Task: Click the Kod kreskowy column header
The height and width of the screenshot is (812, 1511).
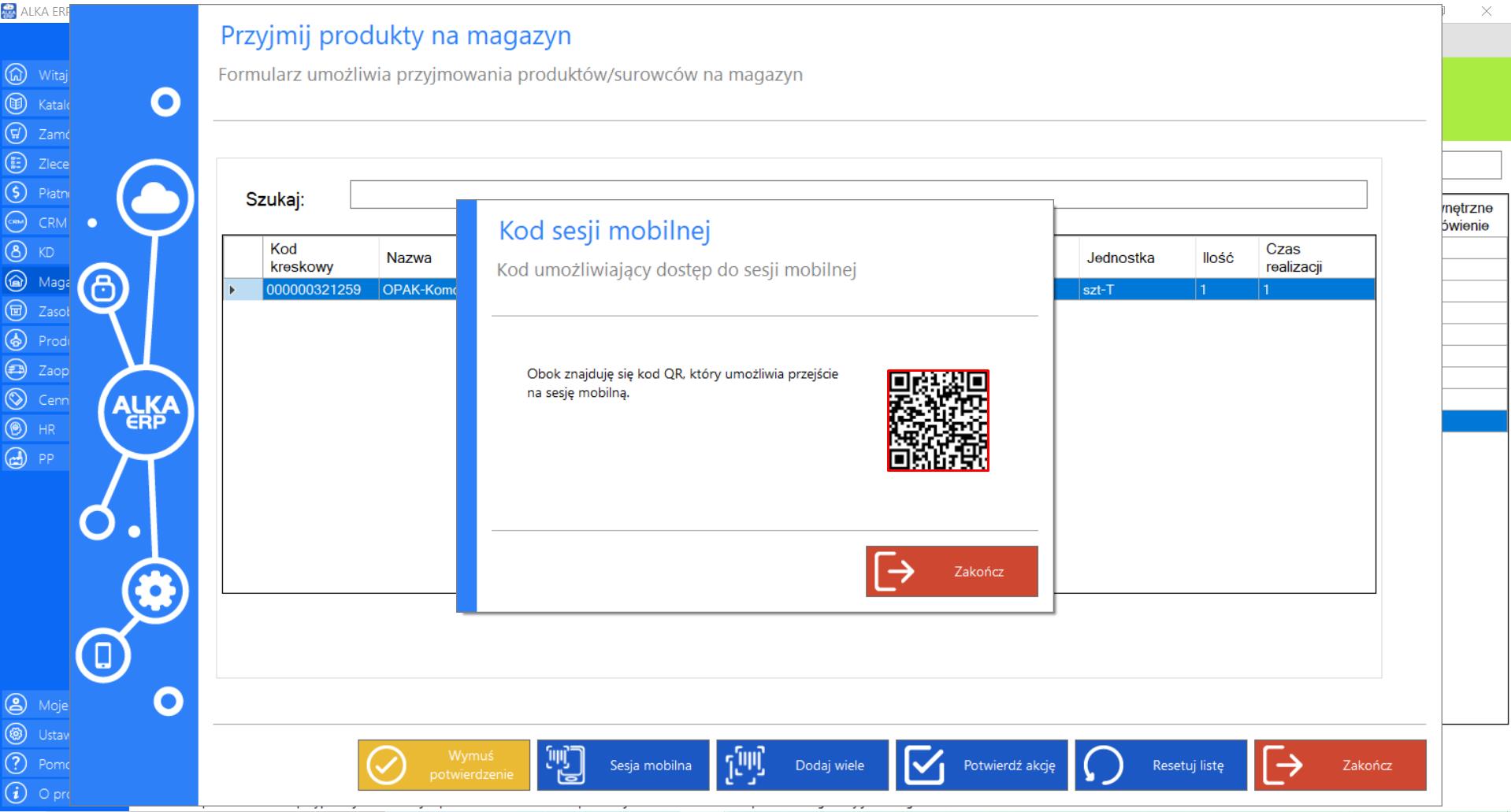Action: 321,258
